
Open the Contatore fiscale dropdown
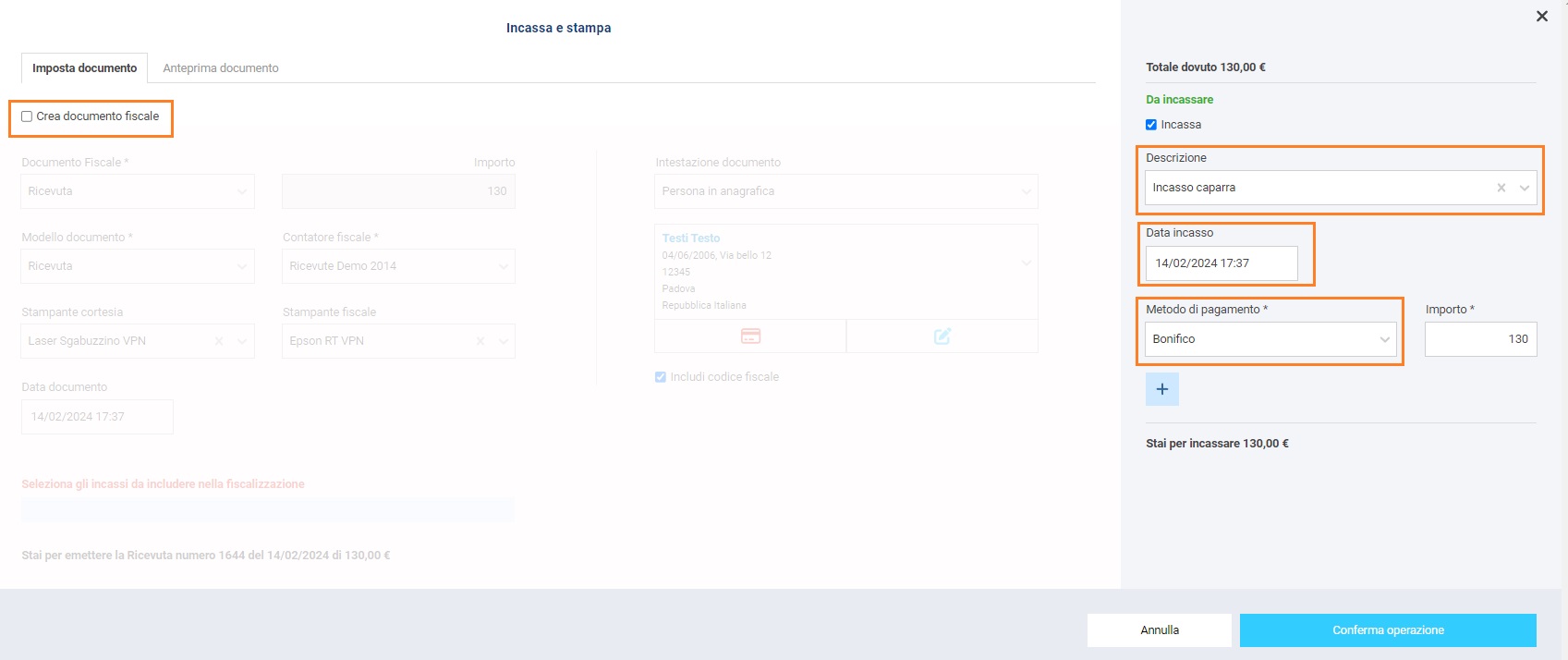tap(398, 266)
